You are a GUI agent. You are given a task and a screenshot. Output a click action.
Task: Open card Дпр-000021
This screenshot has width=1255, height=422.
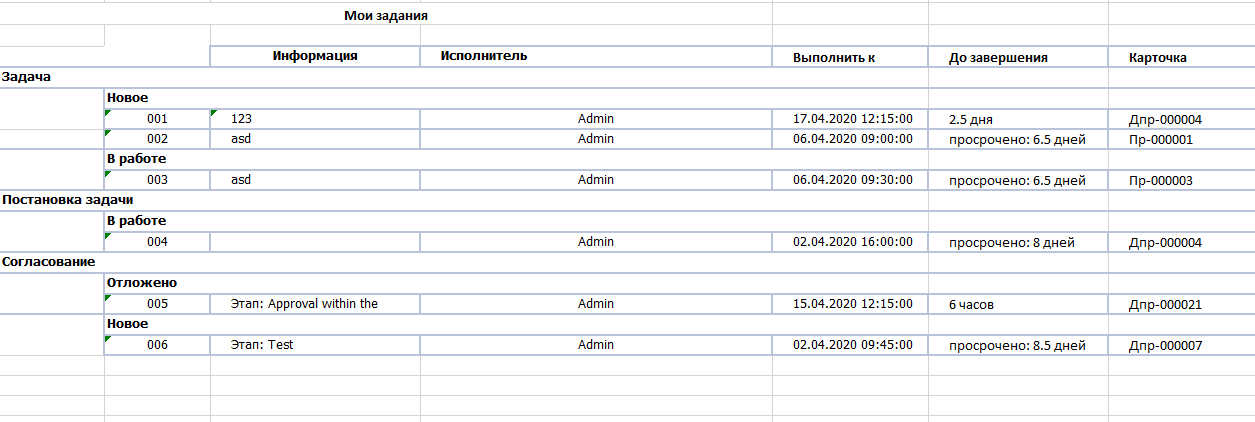click(x=1165, y=304)
